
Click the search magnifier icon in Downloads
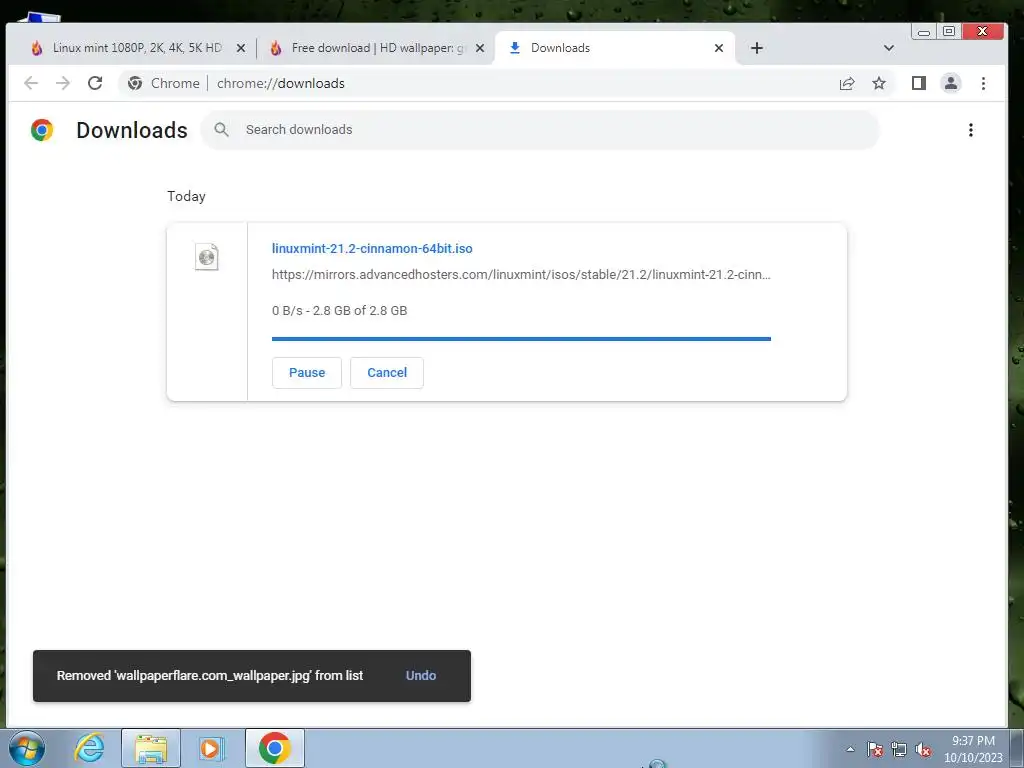[x=221, y=129]
